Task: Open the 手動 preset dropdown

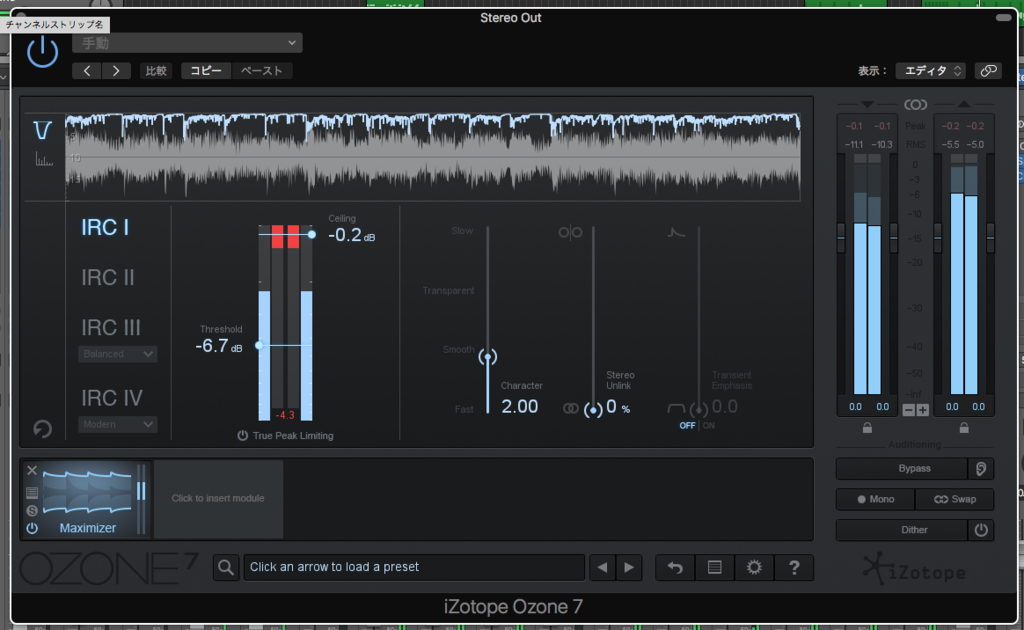Action: tap(187, 43)
